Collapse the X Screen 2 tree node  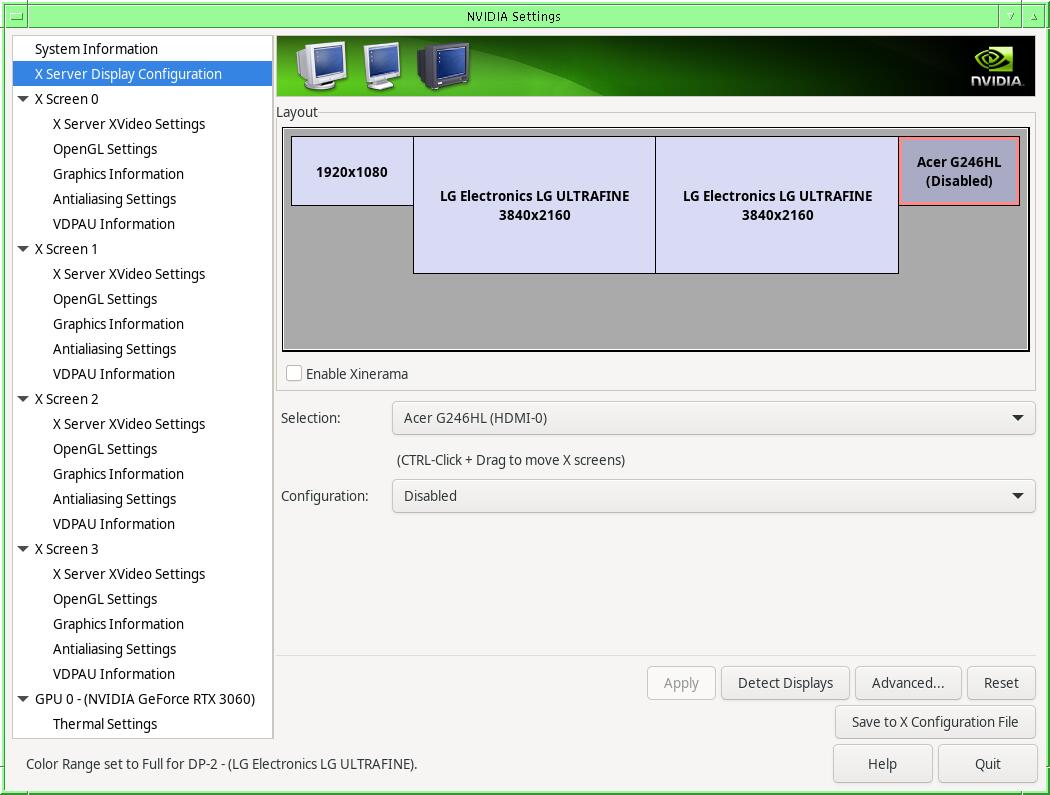[23, 399]
